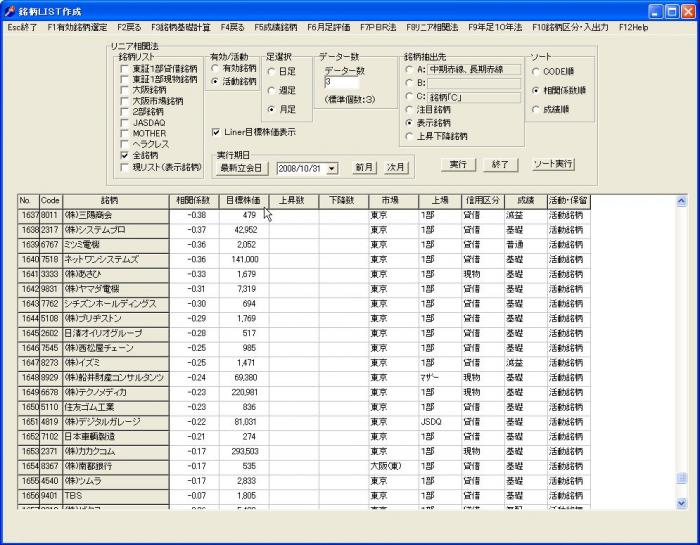Enable the 東証1部現物銘柄 checkbox
This screenshot has width=700, height=545.
125,79
